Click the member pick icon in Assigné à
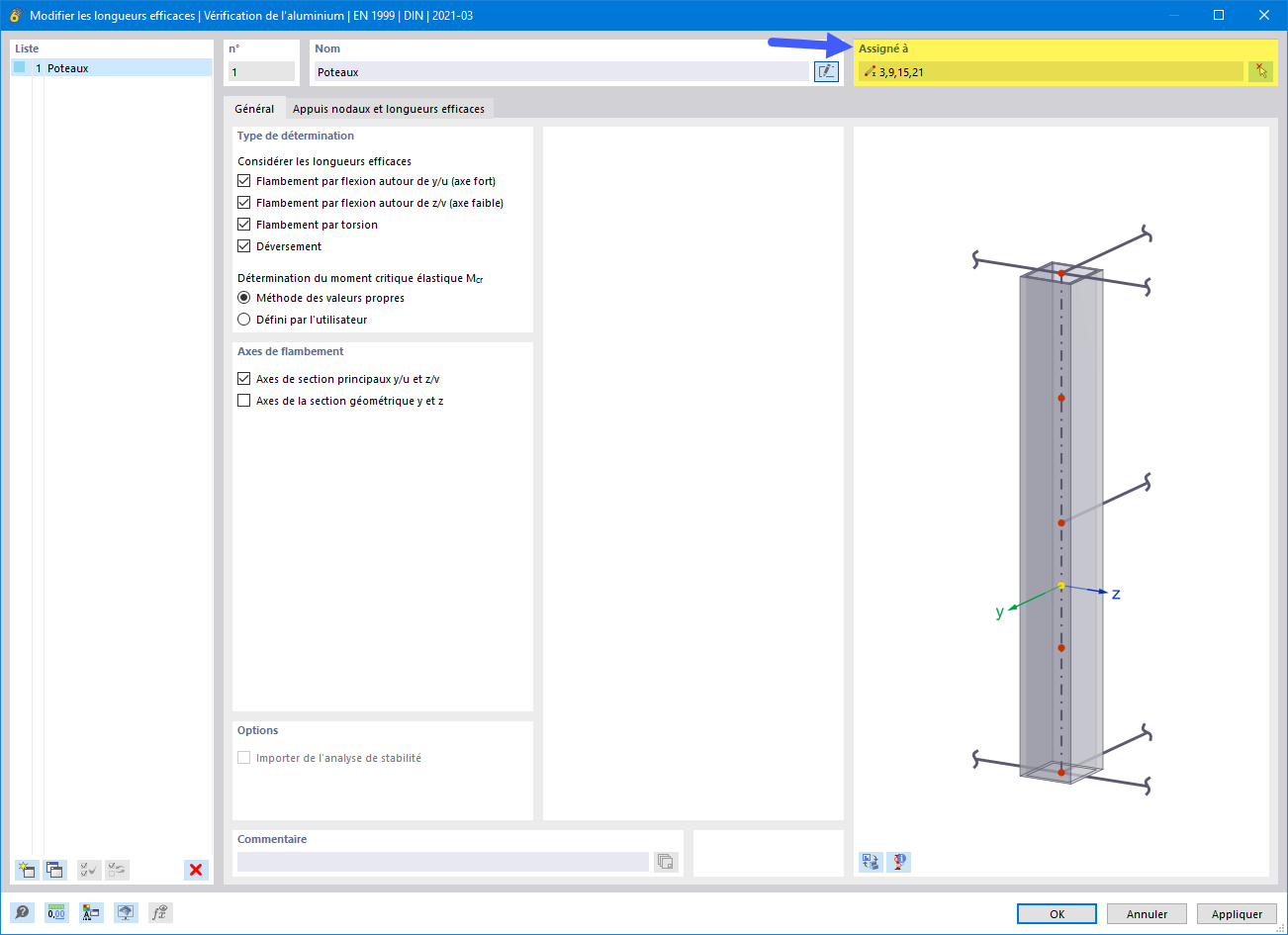Viewport: 1288px width, 935px height. tap(1260, 71)
